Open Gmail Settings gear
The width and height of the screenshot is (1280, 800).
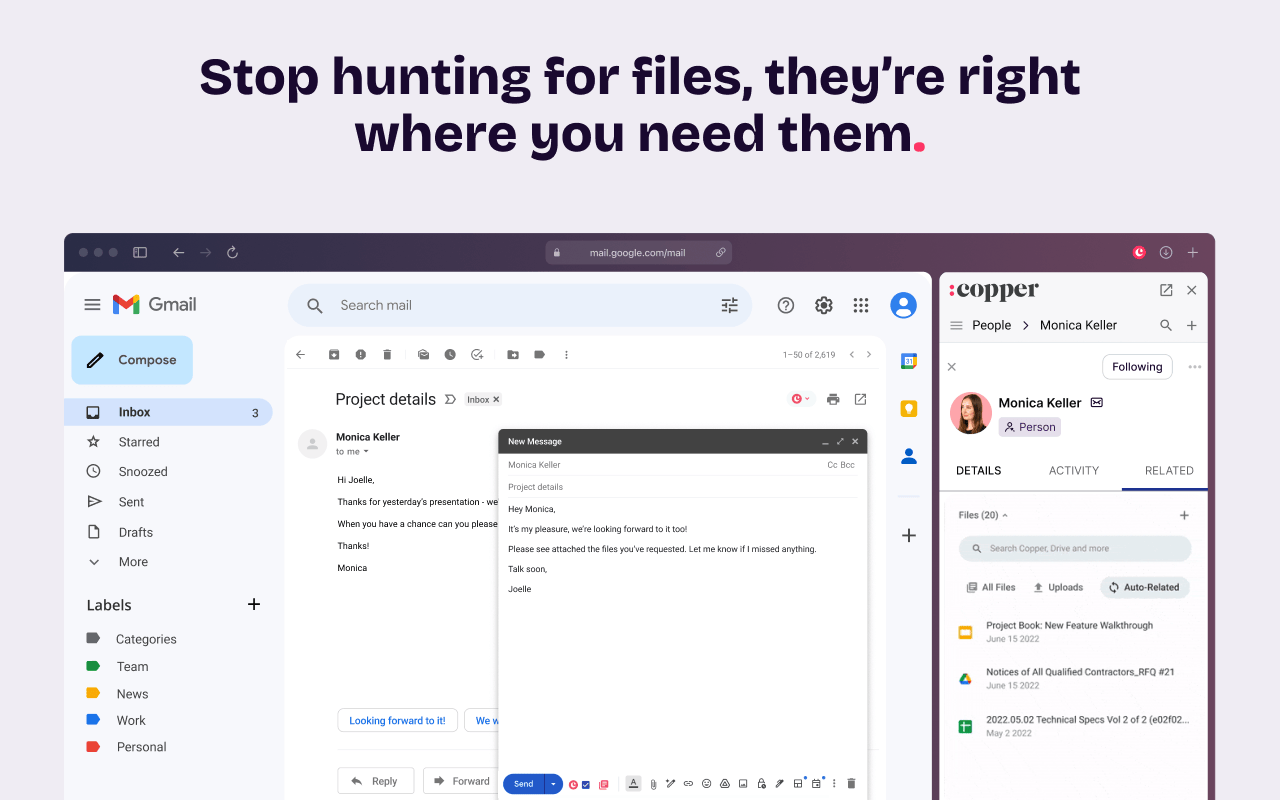point(824,305)
